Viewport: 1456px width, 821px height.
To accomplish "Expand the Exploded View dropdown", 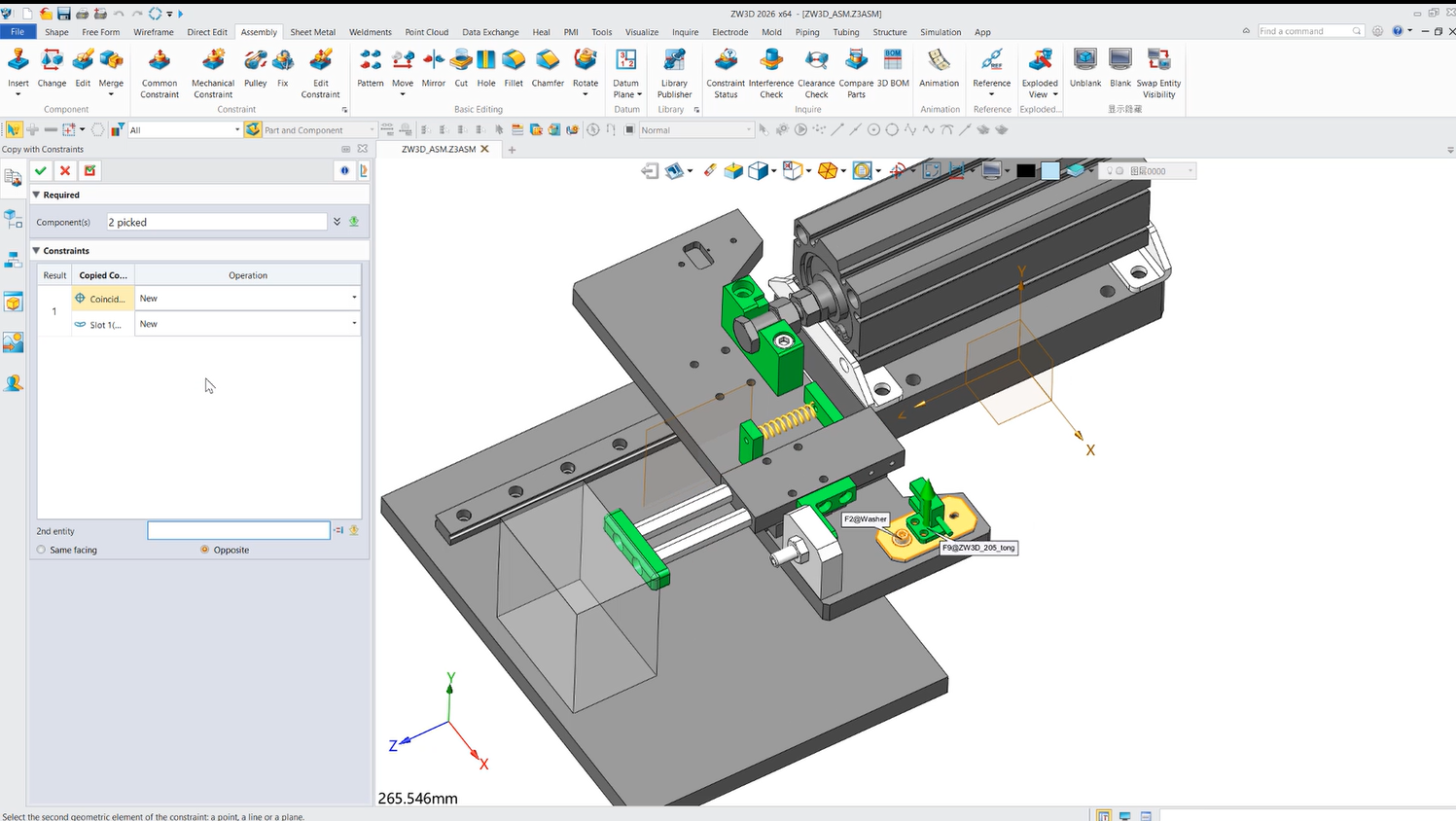I will (x=1055, y=94).
